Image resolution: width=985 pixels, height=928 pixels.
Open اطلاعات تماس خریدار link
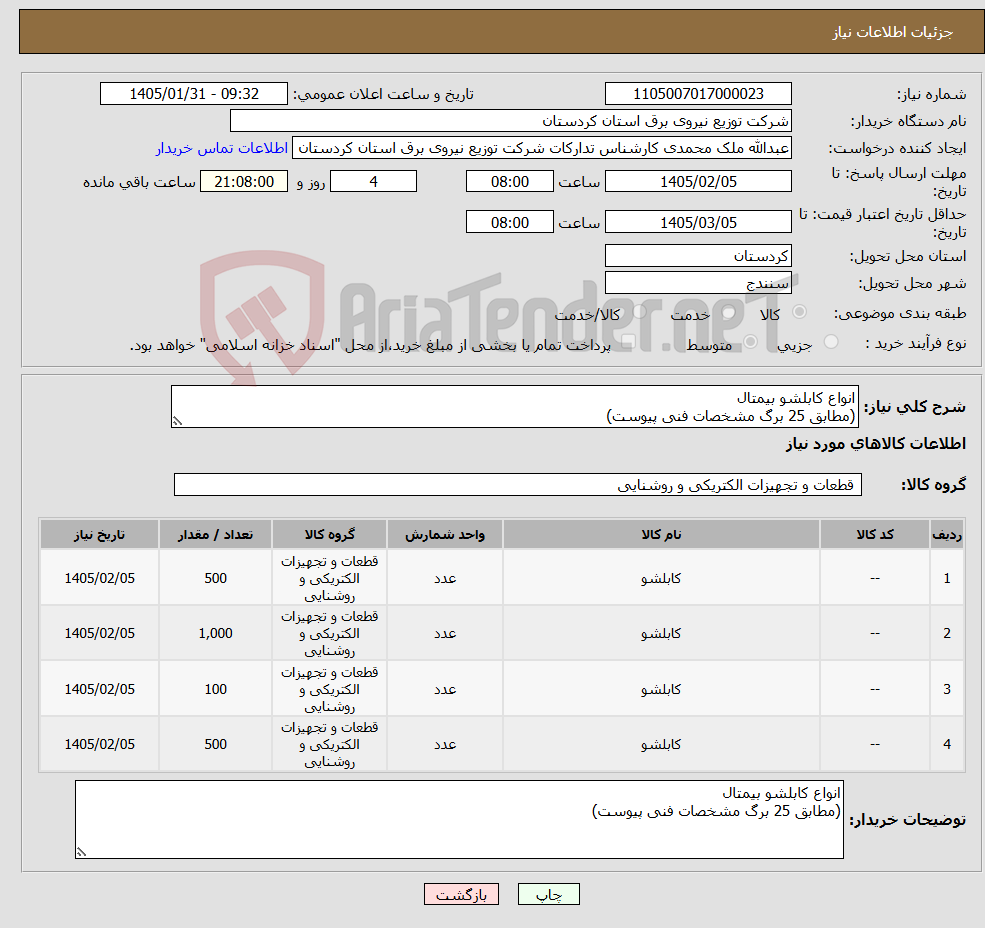(222, 148)
